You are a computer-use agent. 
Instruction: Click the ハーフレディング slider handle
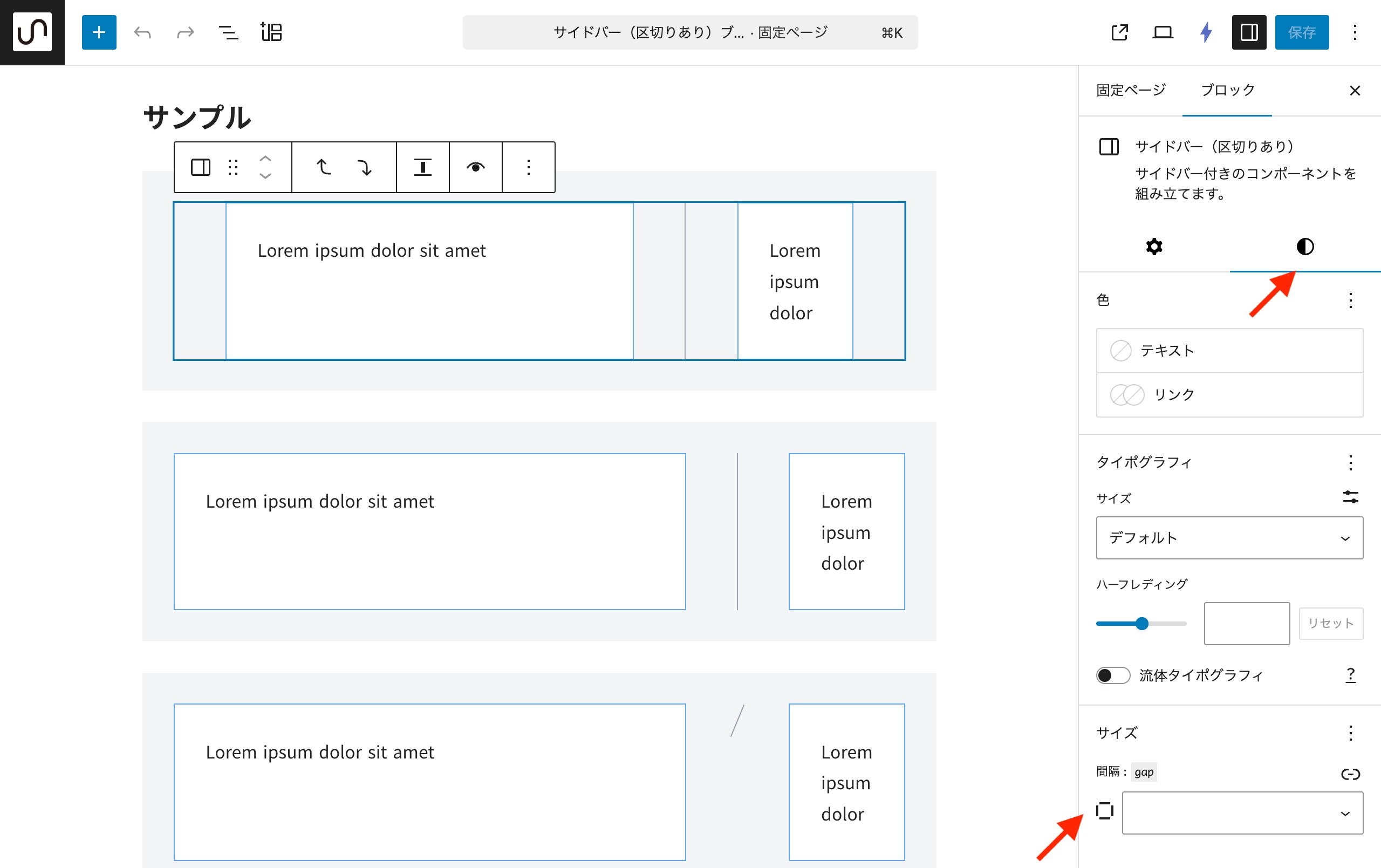[1142, 624]
